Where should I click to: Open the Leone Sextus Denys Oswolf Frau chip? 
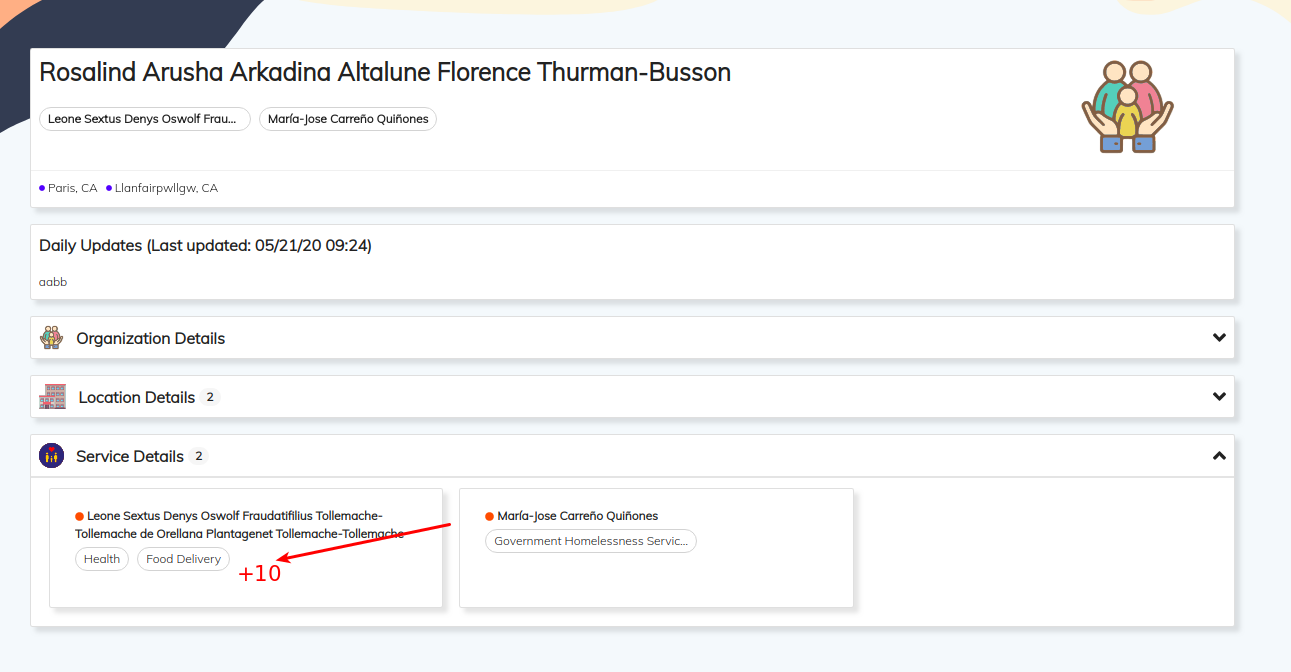(x=144, y=118)
